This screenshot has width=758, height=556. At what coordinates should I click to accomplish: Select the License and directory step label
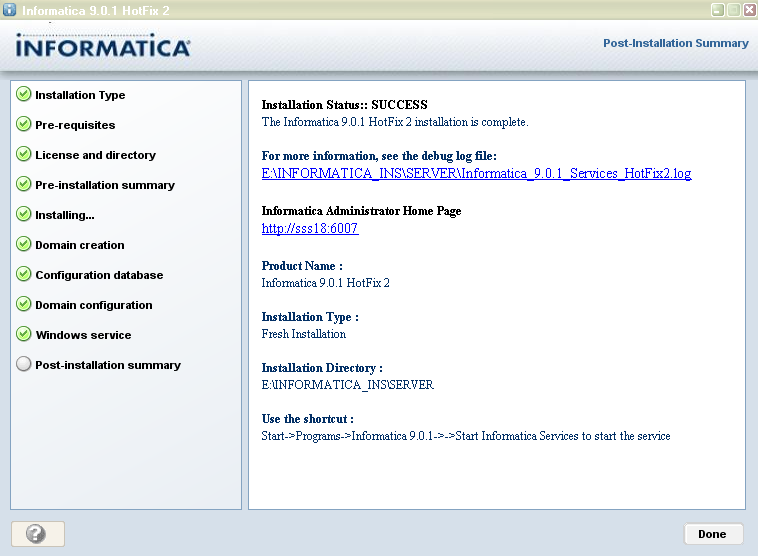click(x=96, y=155)
